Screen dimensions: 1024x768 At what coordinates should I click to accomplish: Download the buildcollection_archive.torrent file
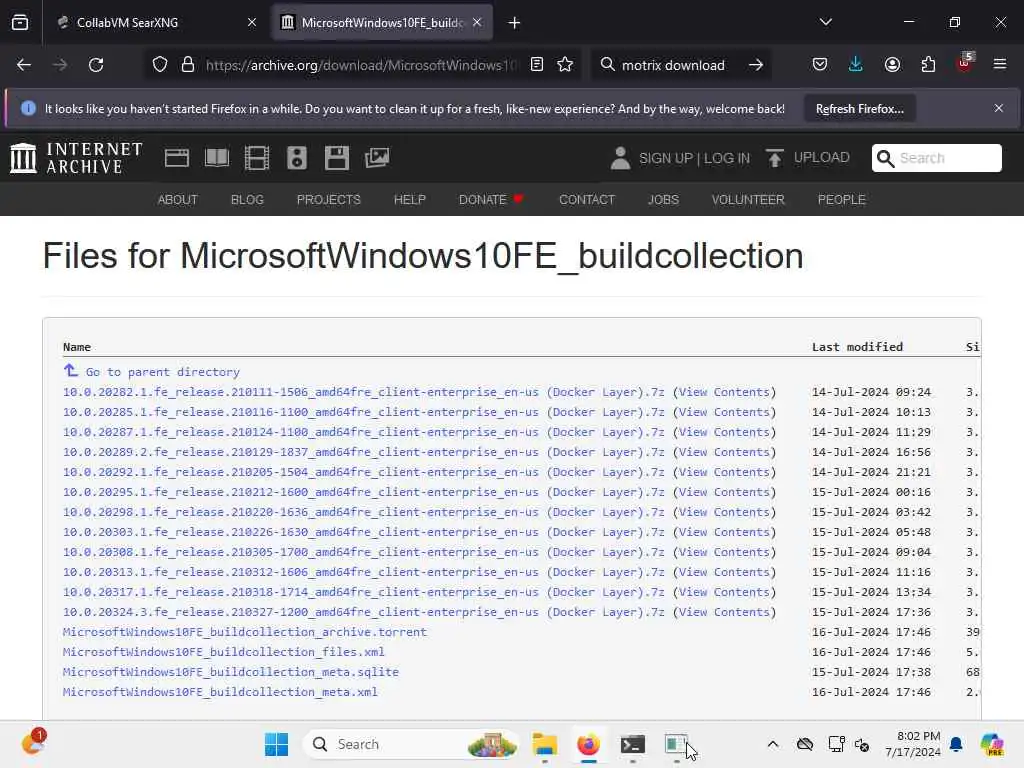coord(245,632)
